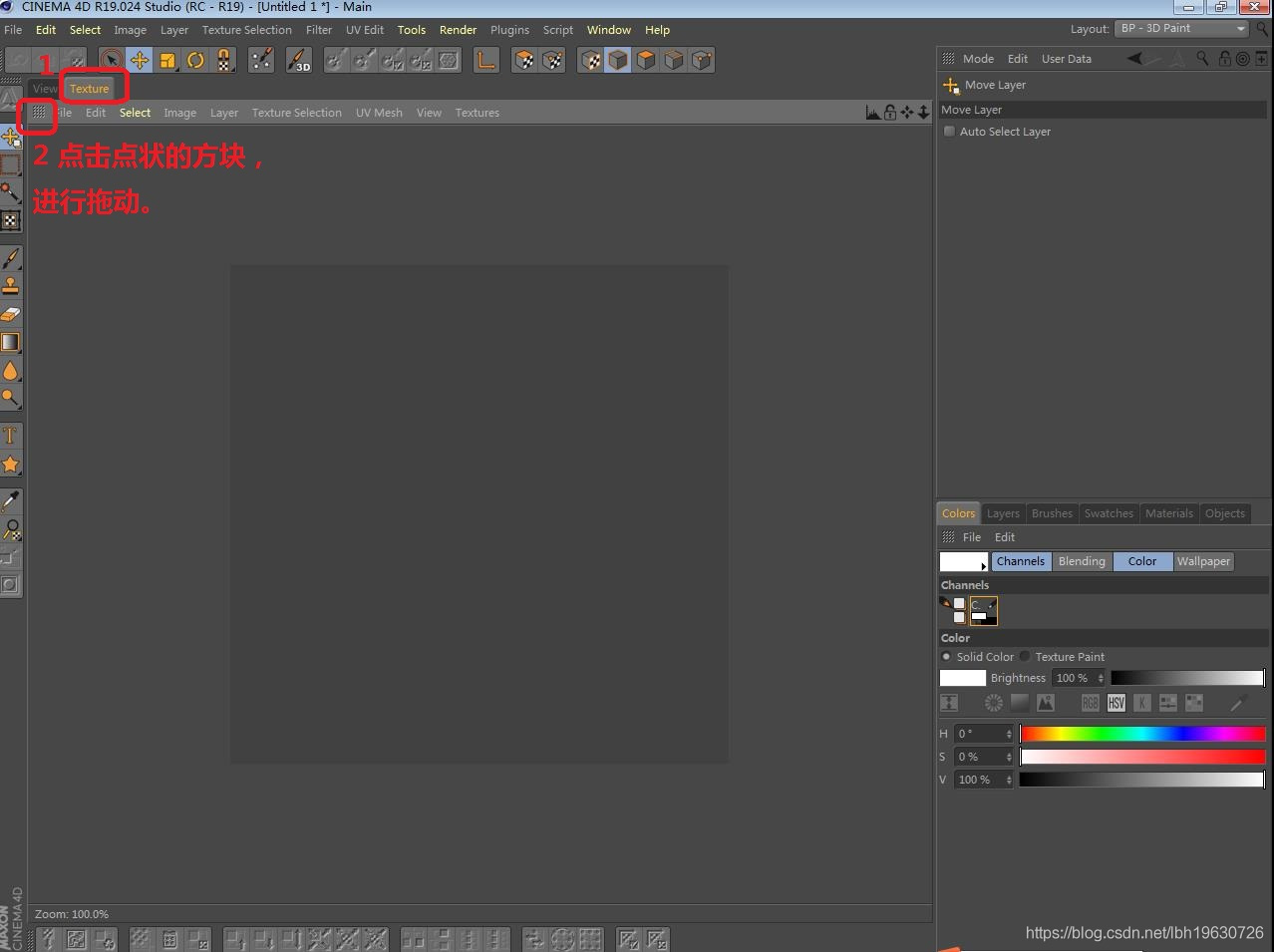The image size is (1274, 952).
Task: Click the white color swatch beside Brightness
Action: click(x=963, y=678)
